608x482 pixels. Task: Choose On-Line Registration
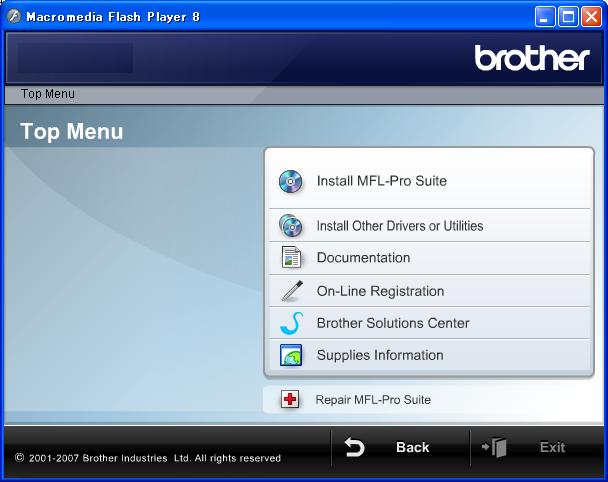(430, 291)
